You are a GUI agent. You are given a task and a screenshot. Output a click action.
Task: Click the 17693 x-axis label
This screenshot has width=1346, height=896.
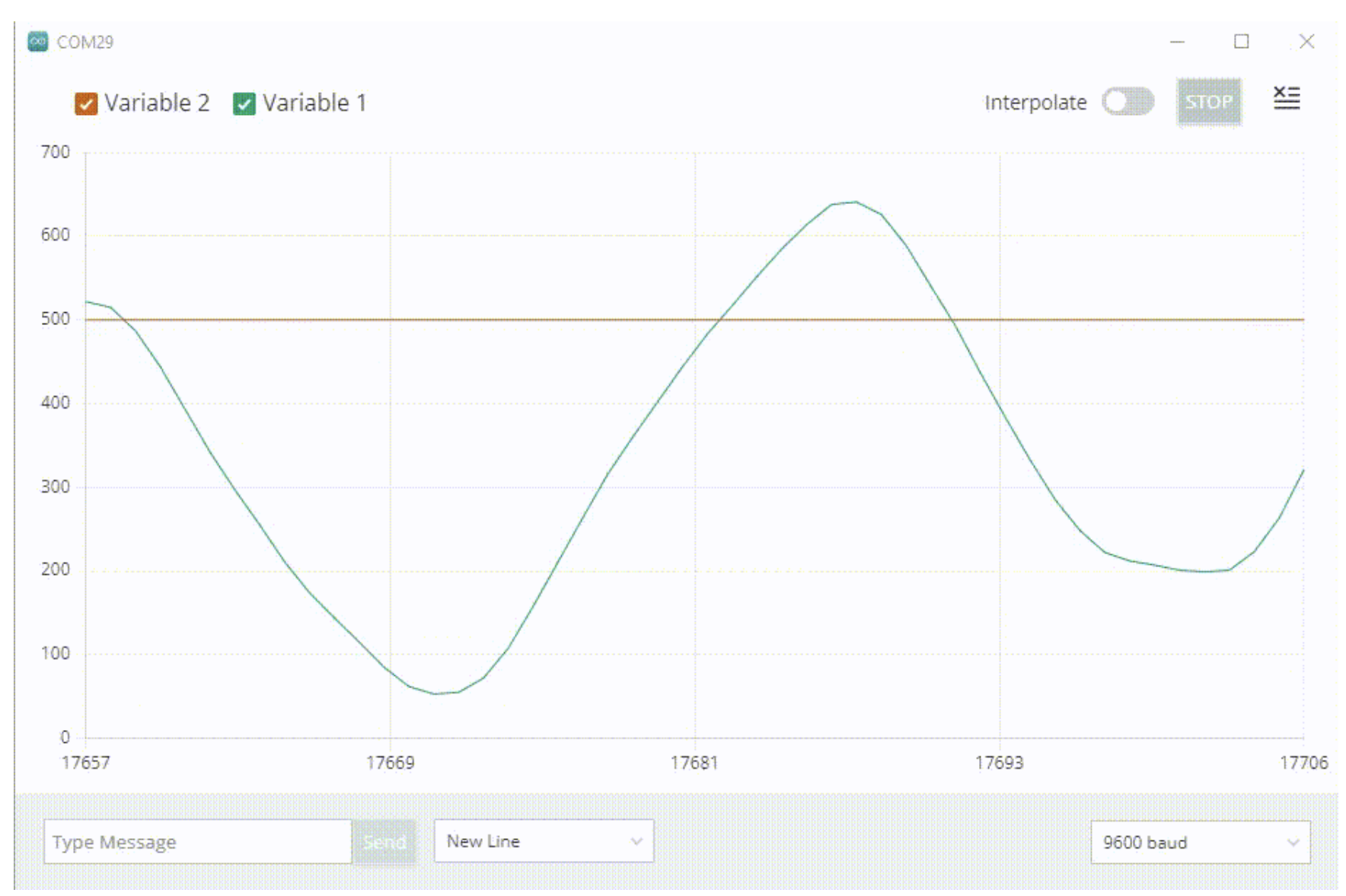pos(1000,762)
